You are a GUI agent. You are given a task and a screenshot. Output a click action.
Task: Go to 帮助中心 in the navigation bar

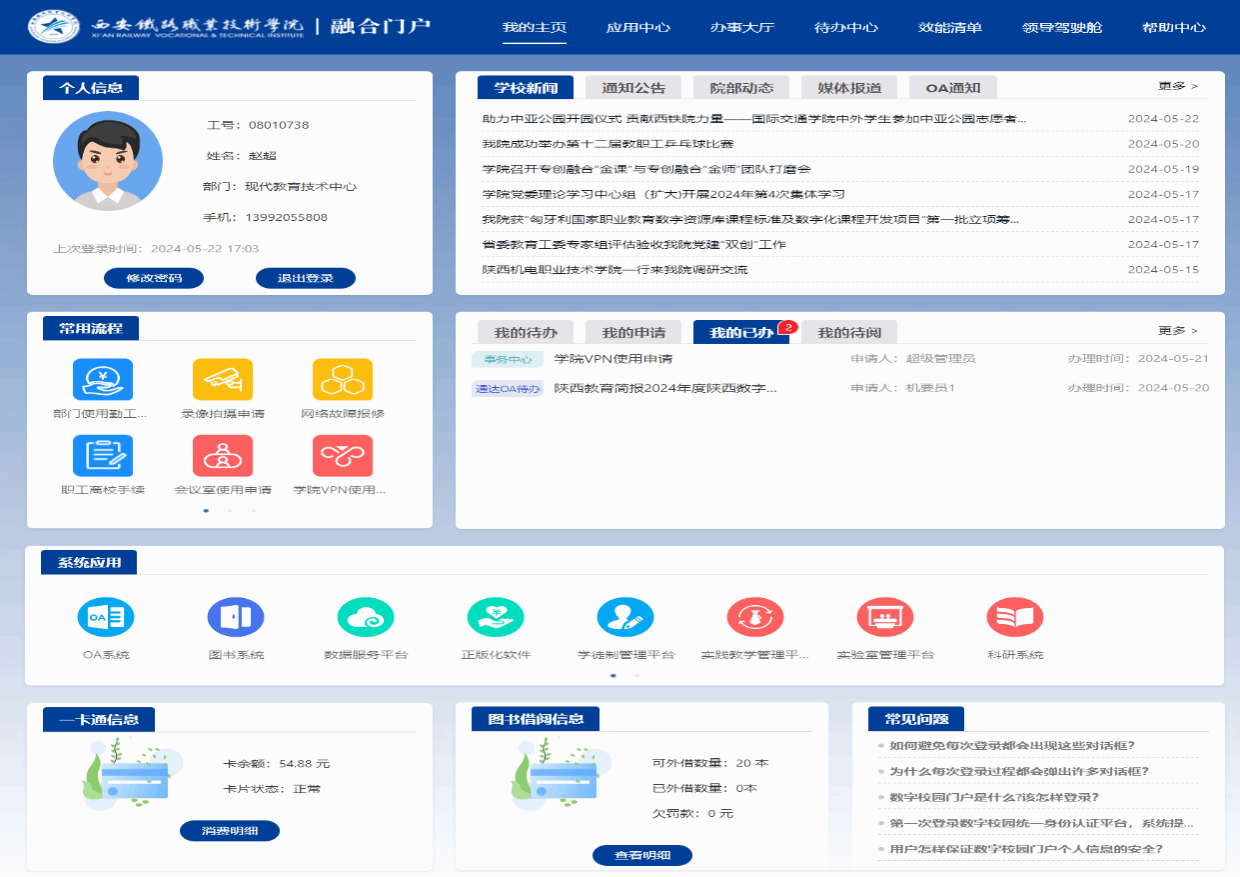pyautogui.click(x=1174, y=27)
